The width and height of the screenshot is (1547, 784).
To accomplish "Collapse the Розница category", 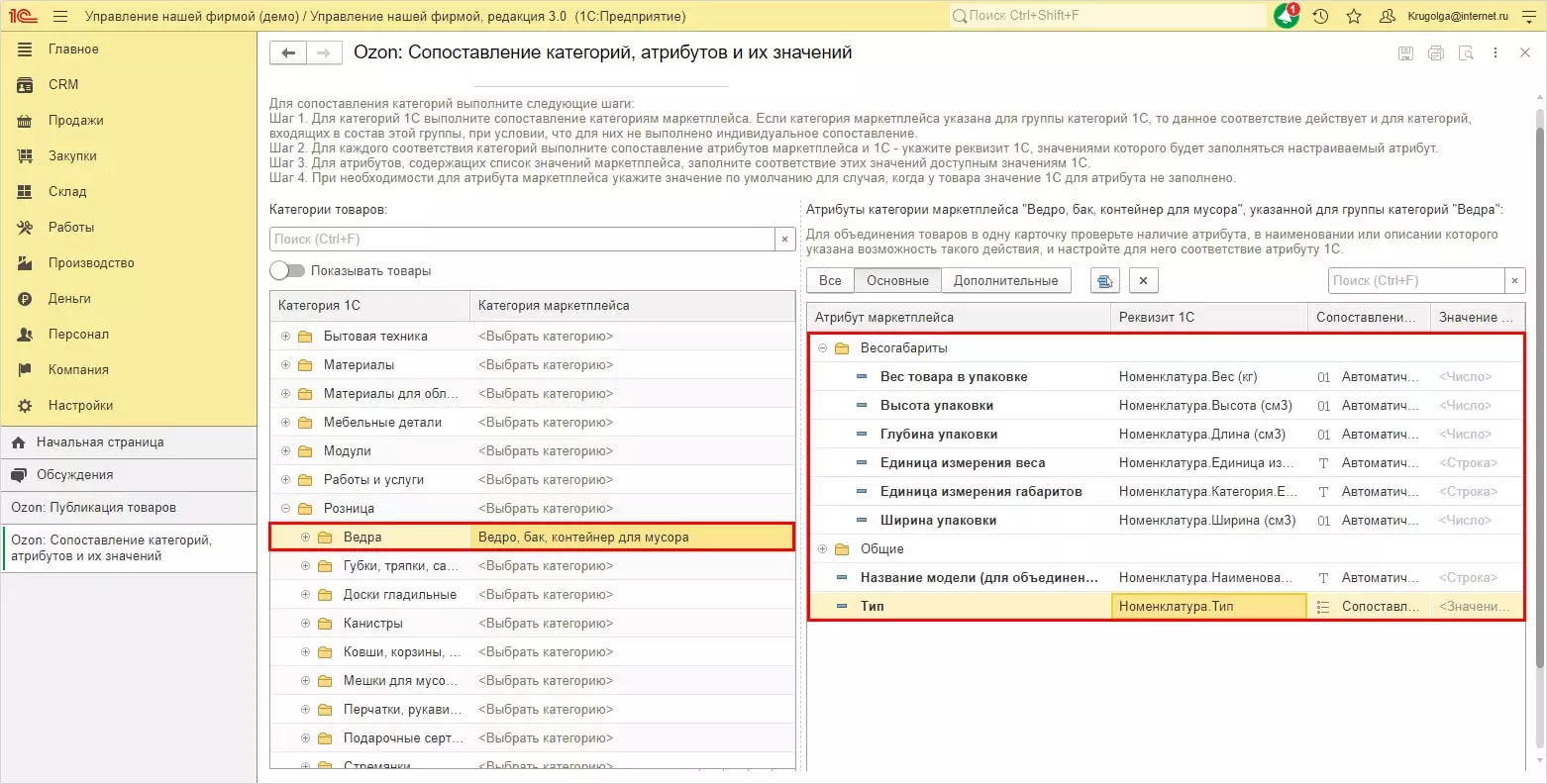I will [x=285, y=509].
